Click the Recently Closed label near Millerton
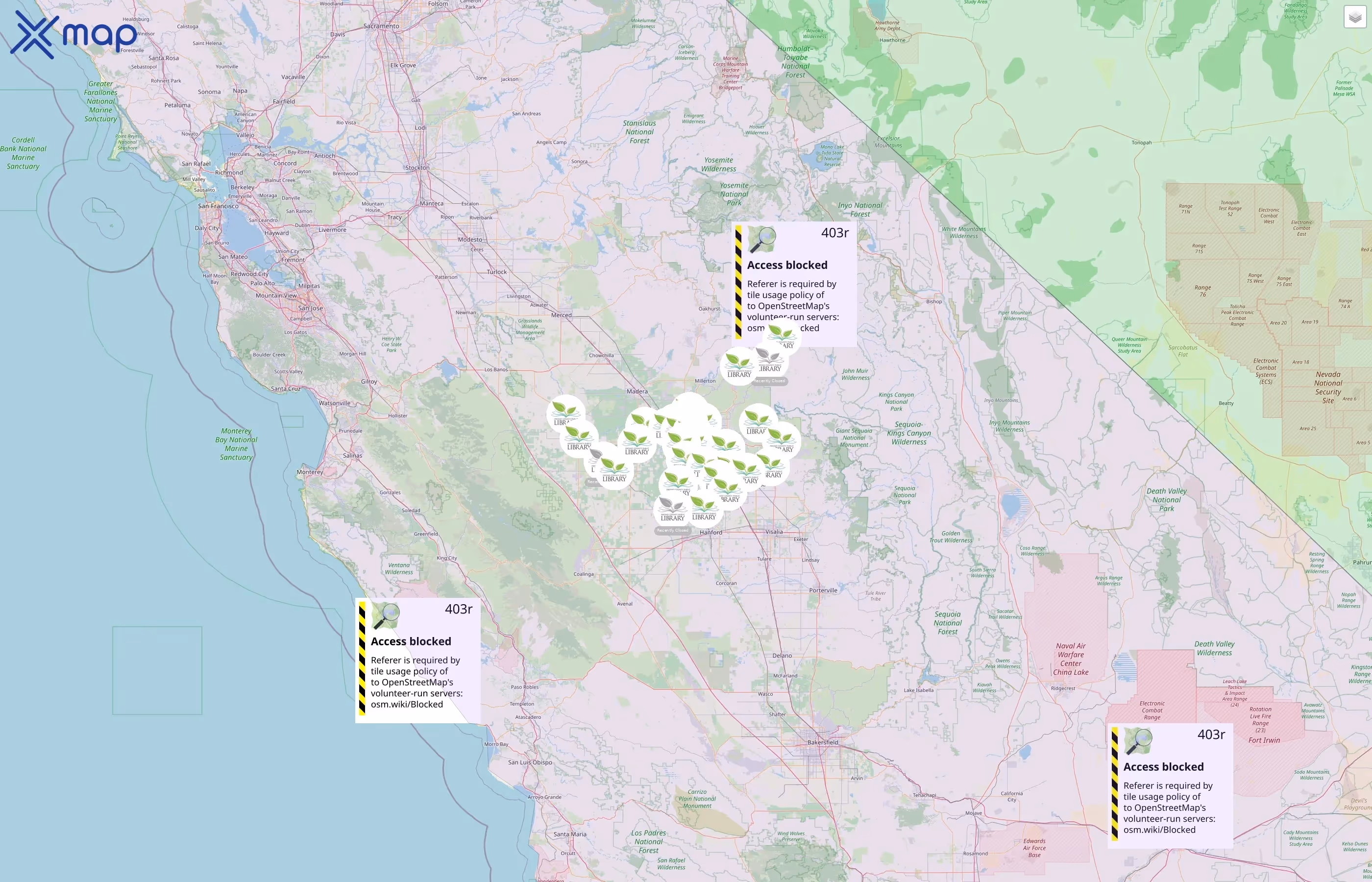The width and height of the screenshot is (1372, 882). [x=769, y=381]
